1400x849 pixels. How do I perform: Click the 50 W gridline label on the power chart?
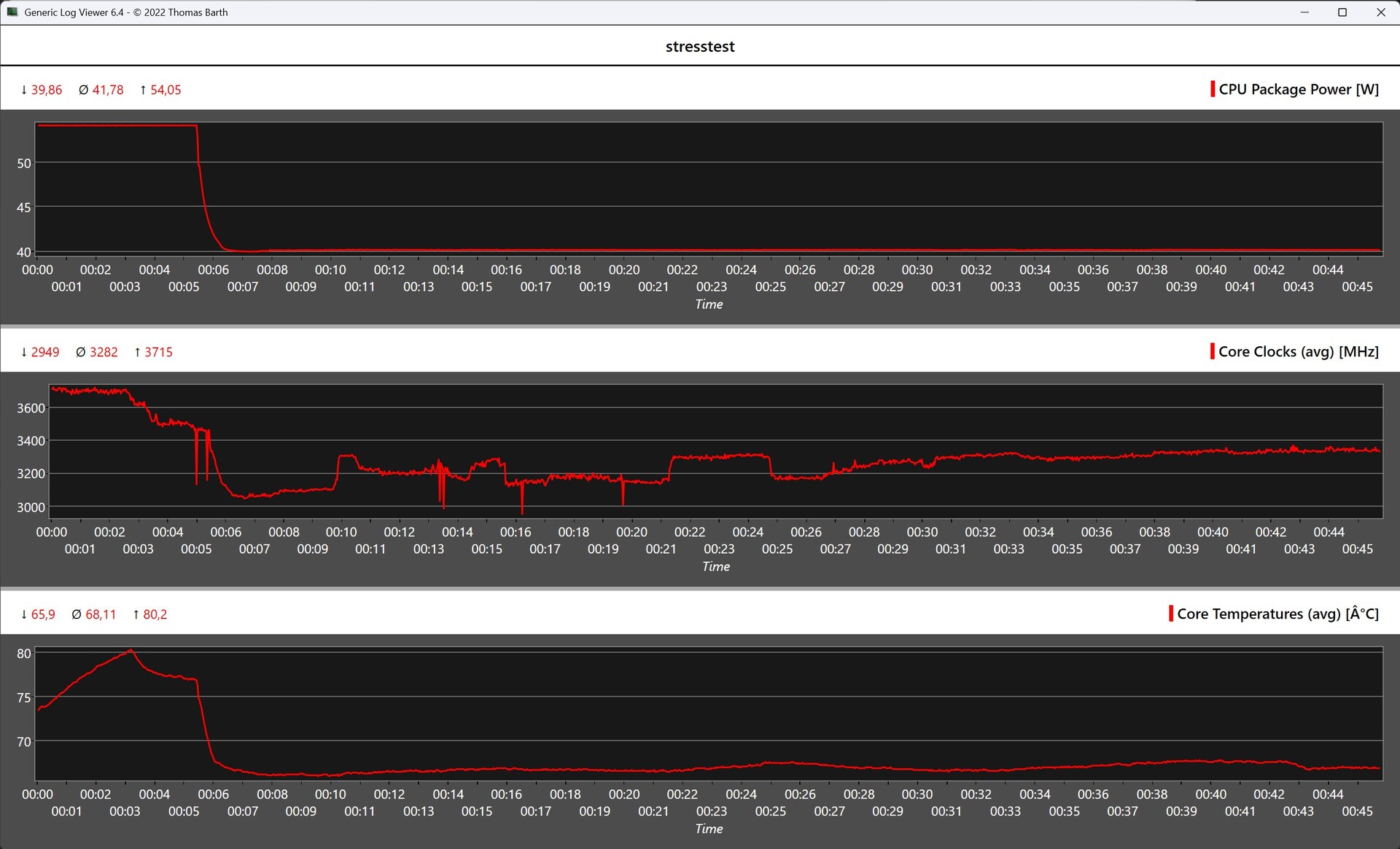click(x=24, y=163)
